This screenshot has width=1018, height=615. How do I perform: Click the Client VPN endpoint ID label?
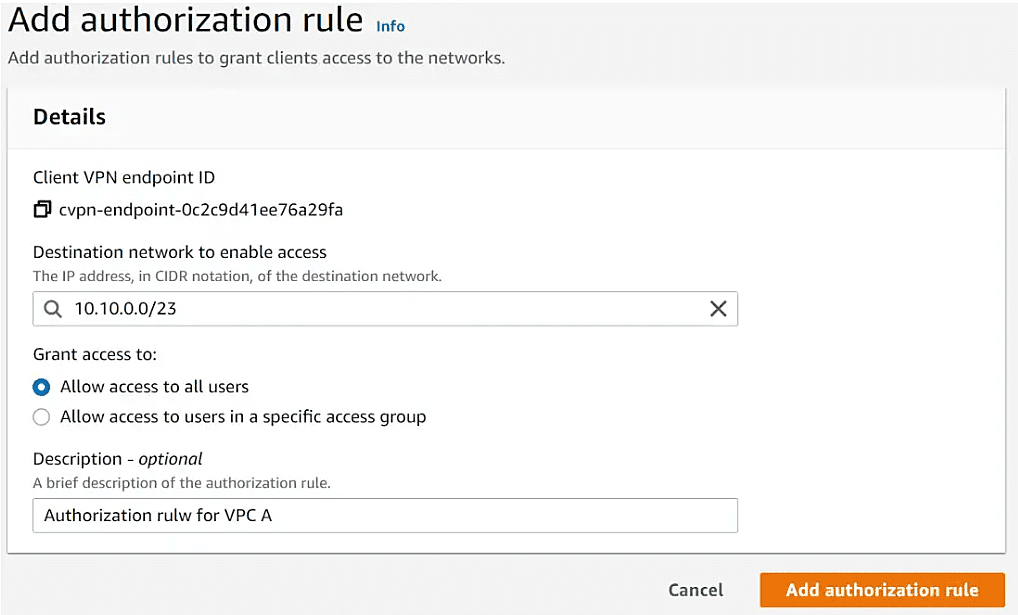[x=124, y=177]
